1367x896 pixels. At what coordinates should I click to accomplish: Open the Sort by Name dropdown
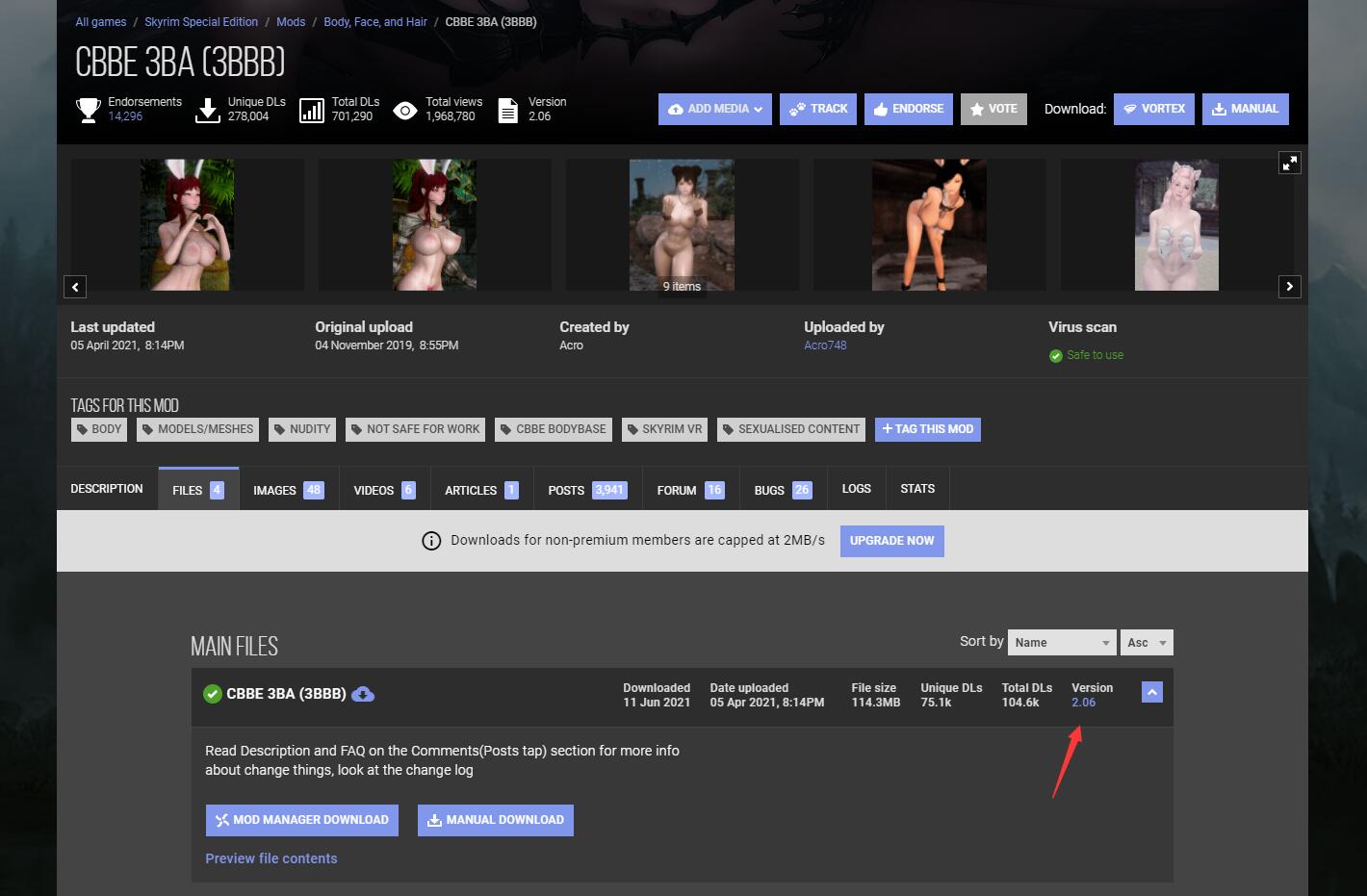(1062, 642)
